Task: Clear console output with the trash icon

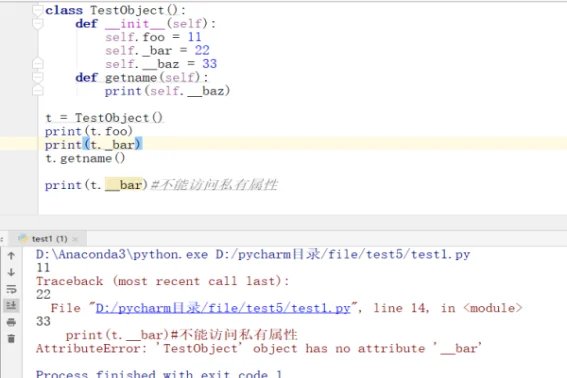Action: click(x=11, y=339)
